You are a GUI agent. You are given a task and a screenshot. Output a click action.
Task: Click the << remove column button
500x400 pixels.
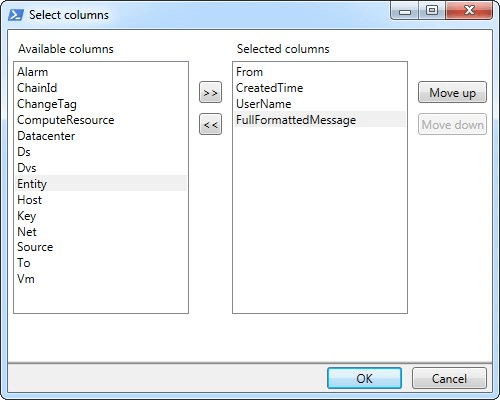pyautogui.click(x=210, y=124)
